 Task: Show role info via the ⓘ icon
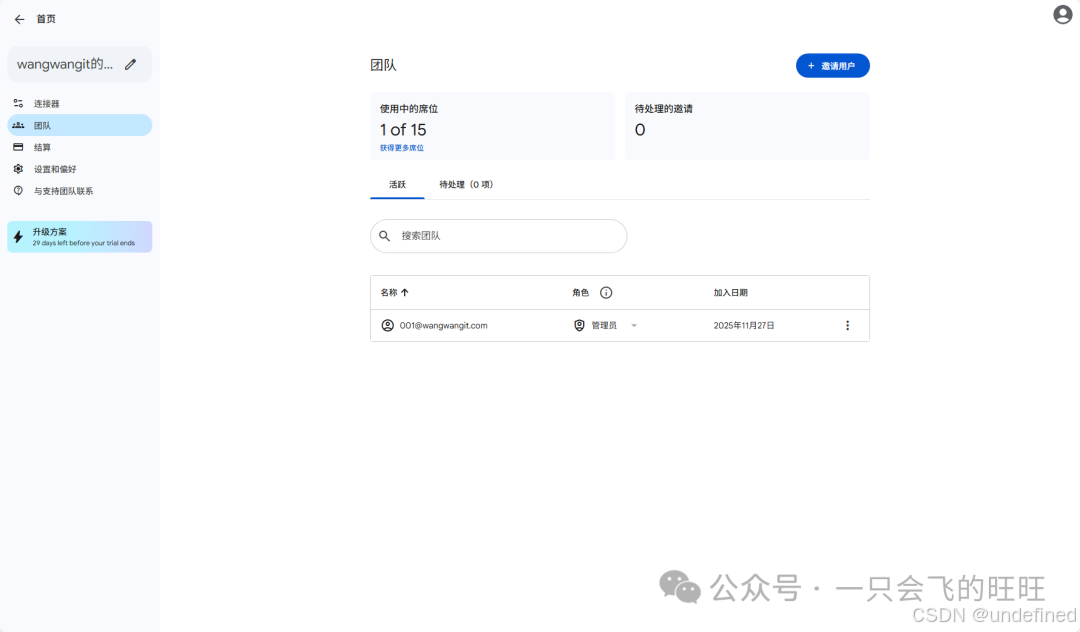point(606,293)
